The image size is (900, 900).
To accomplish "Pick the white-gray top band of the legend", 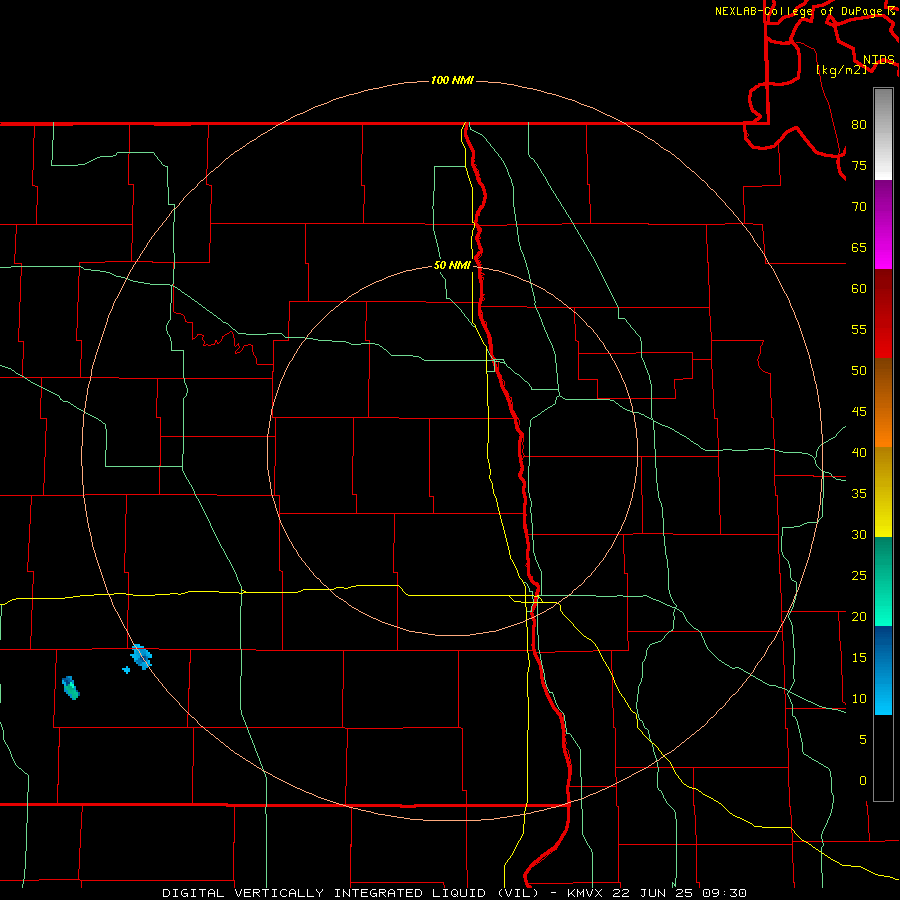I will (883, 134).
